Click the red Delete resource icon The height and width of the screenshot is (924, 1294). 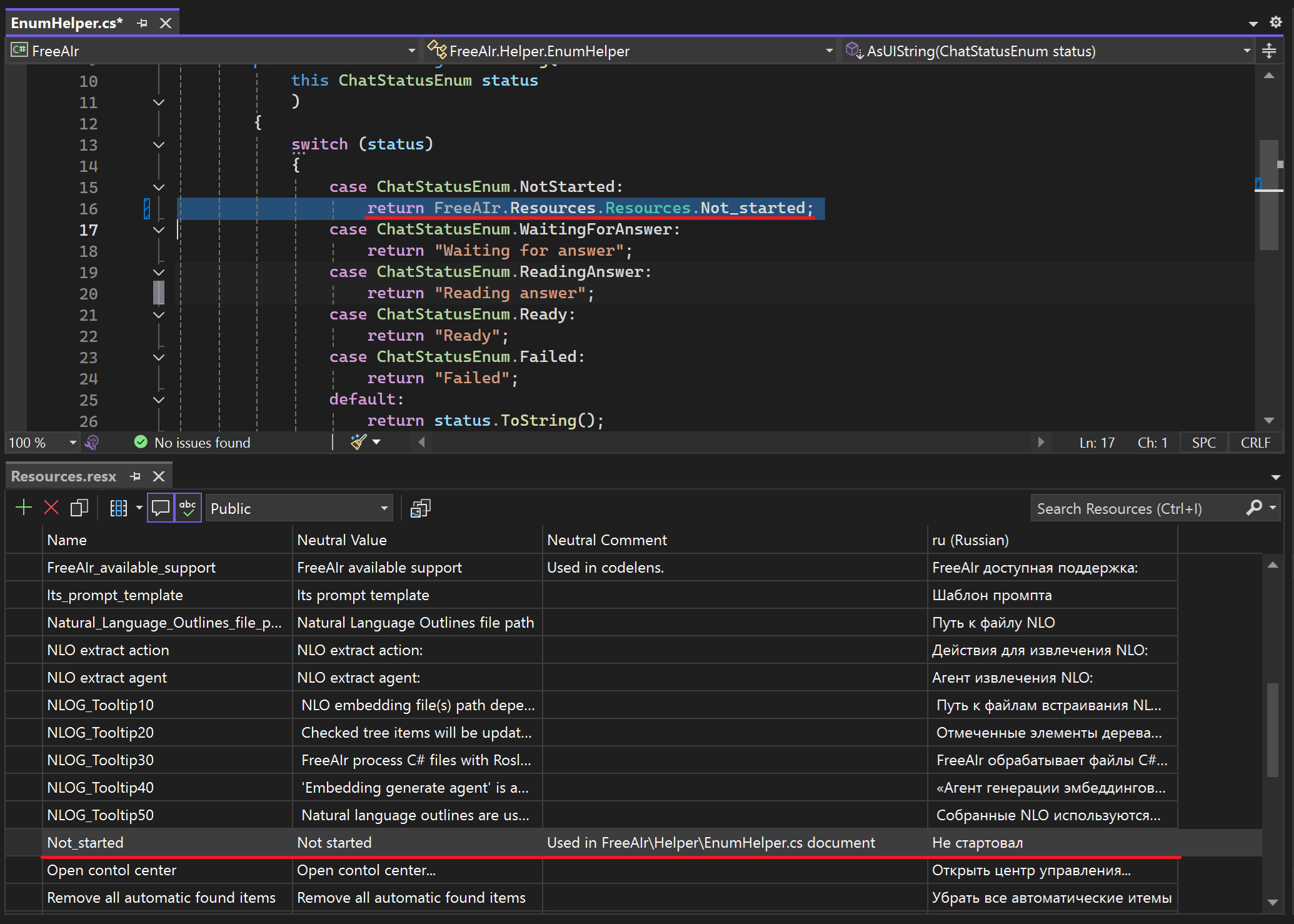click(51, 508)
